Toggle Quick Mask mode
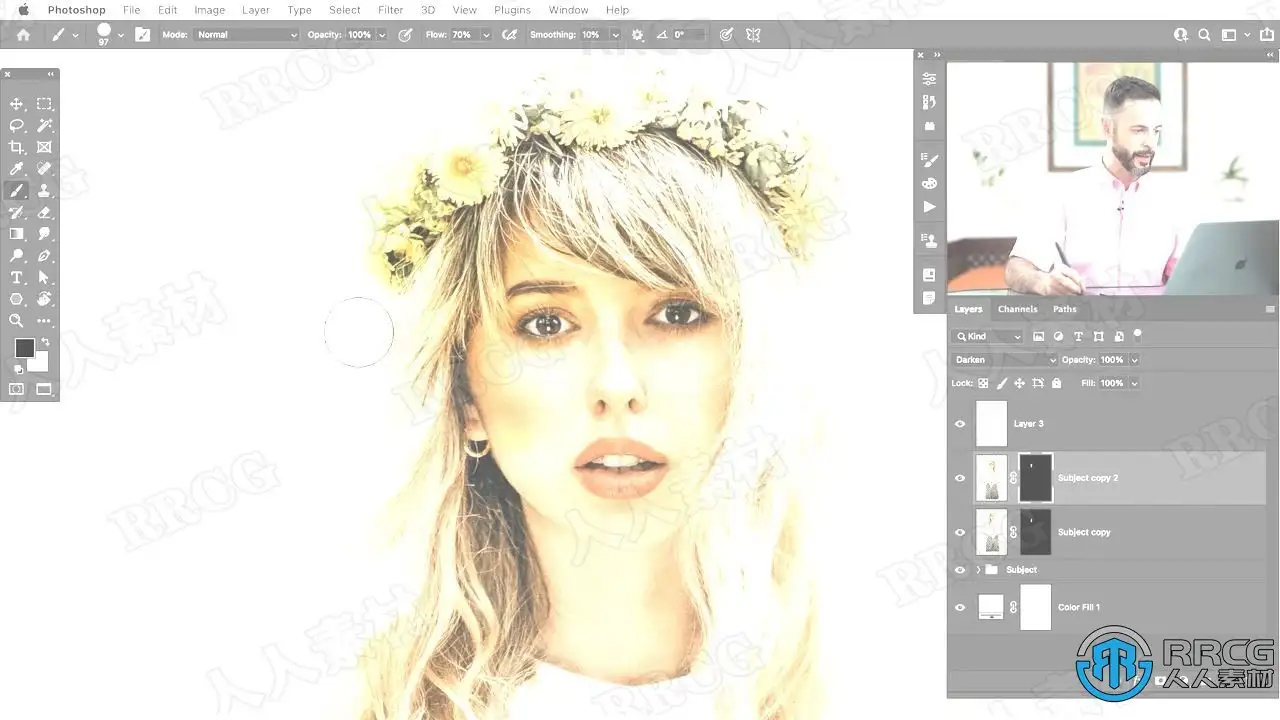 17,389
